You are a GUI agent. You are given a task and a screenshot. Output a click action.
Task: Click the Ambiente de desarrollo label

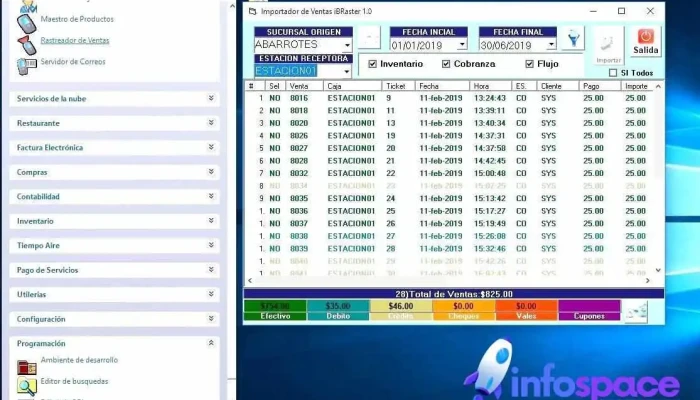[x=79, y=360]
